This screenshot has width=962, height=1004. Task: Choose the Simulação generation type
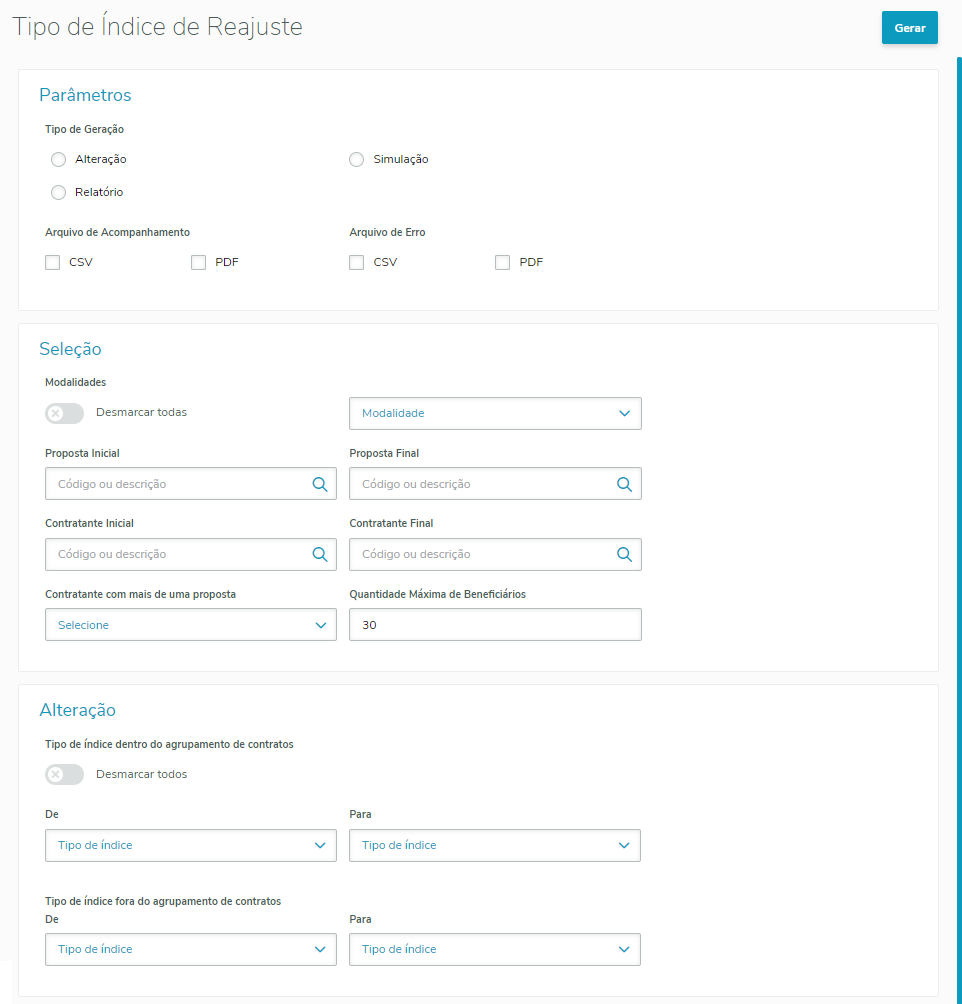click(357, 159)
